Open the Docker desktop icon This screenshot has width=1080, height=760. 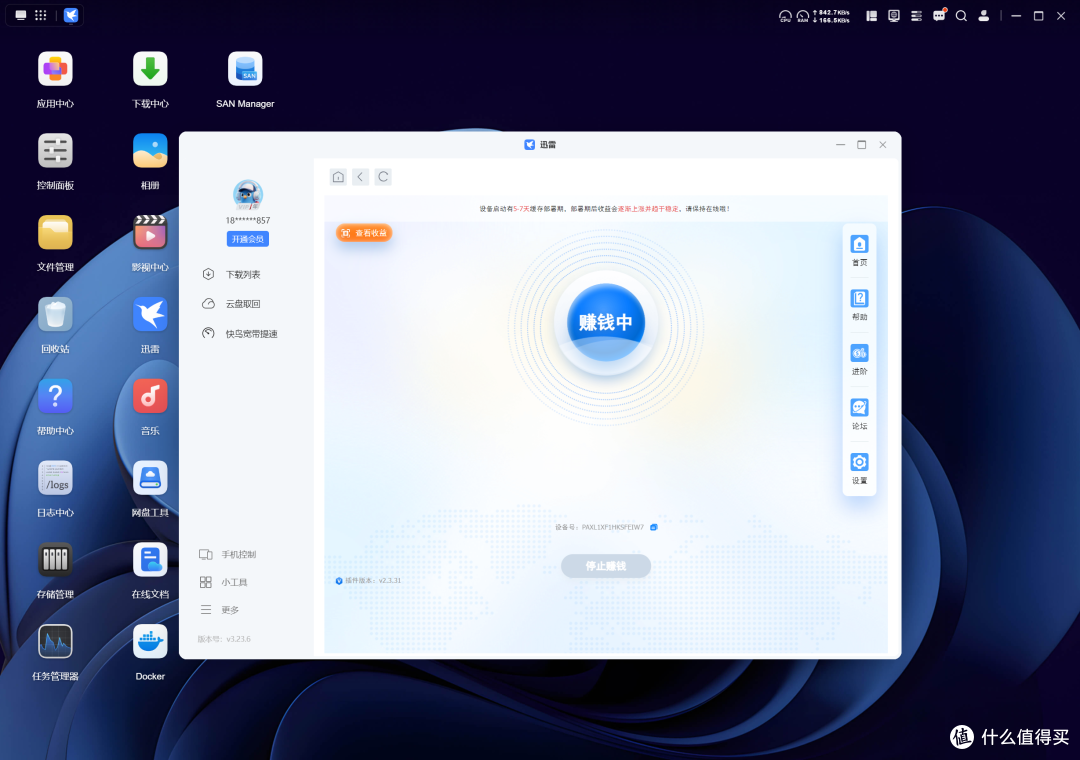pyautogui.click(x=150, y=642)
